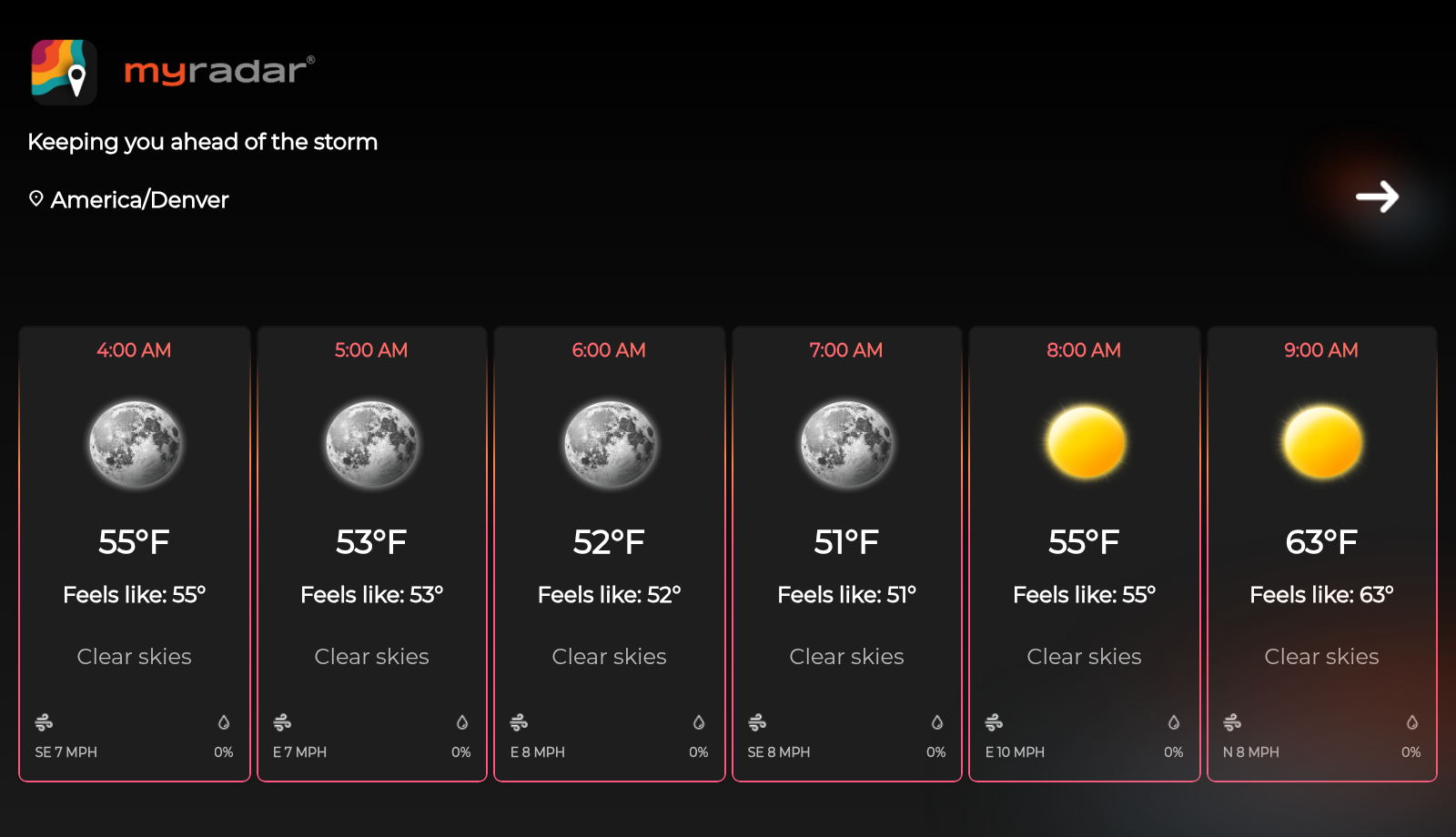Click the raindrop icon in the 7:00 AM card
This screenshot has width=1456, height=837.
point(937,722)
